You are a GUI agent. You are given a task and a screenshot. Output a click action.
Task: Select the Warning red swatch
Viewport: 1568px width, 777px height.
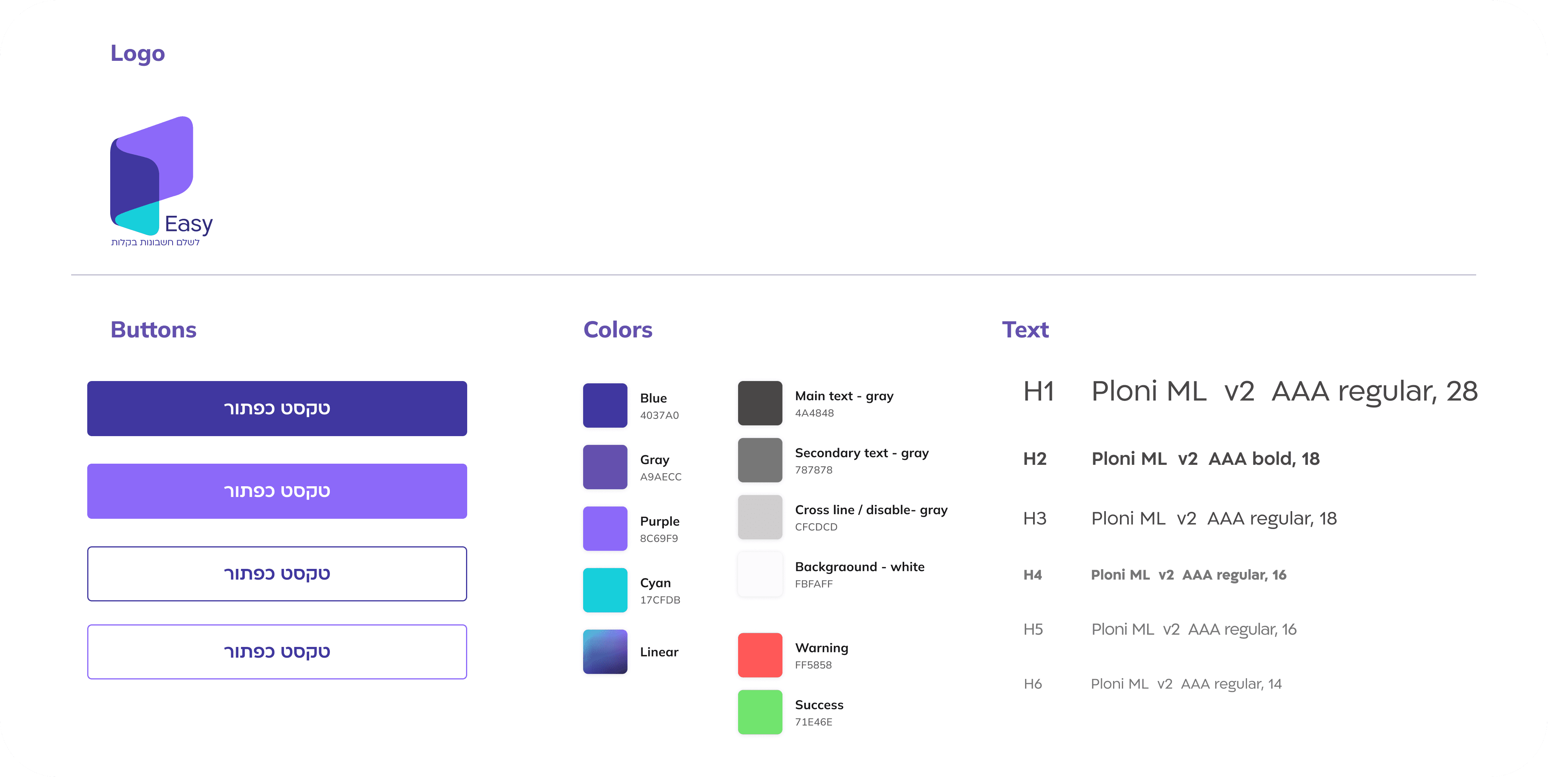point(760,655)
